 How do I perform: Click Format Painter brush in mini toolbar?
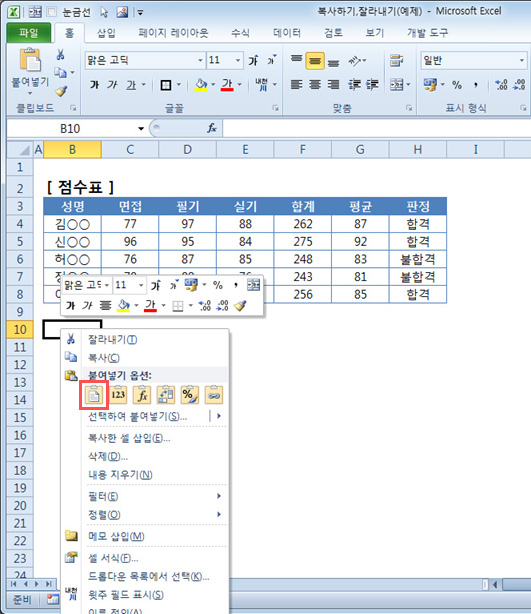240,305
